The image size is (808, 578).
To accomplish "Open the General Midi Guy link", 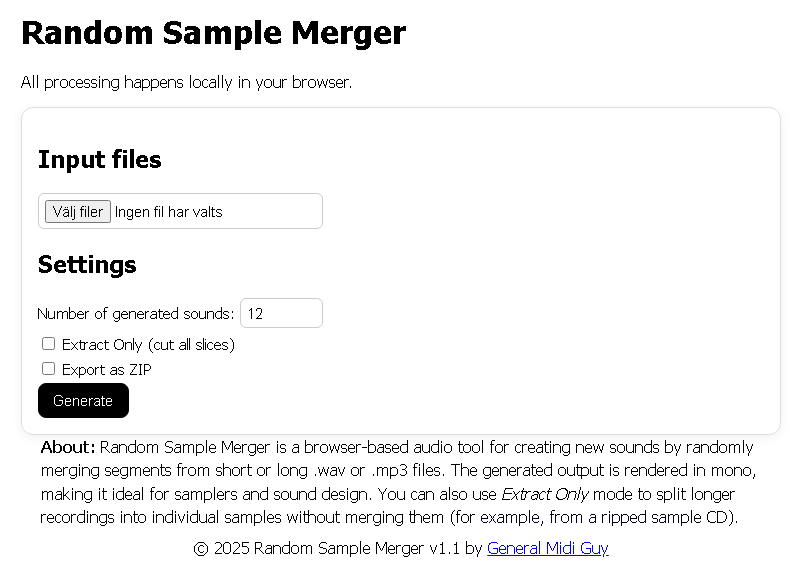I will (x=547, y=548).
